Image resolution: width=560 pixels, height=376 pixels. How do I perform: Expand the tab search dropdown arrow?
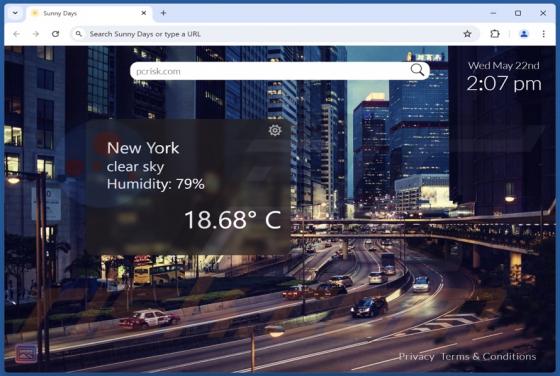(15, 13)
